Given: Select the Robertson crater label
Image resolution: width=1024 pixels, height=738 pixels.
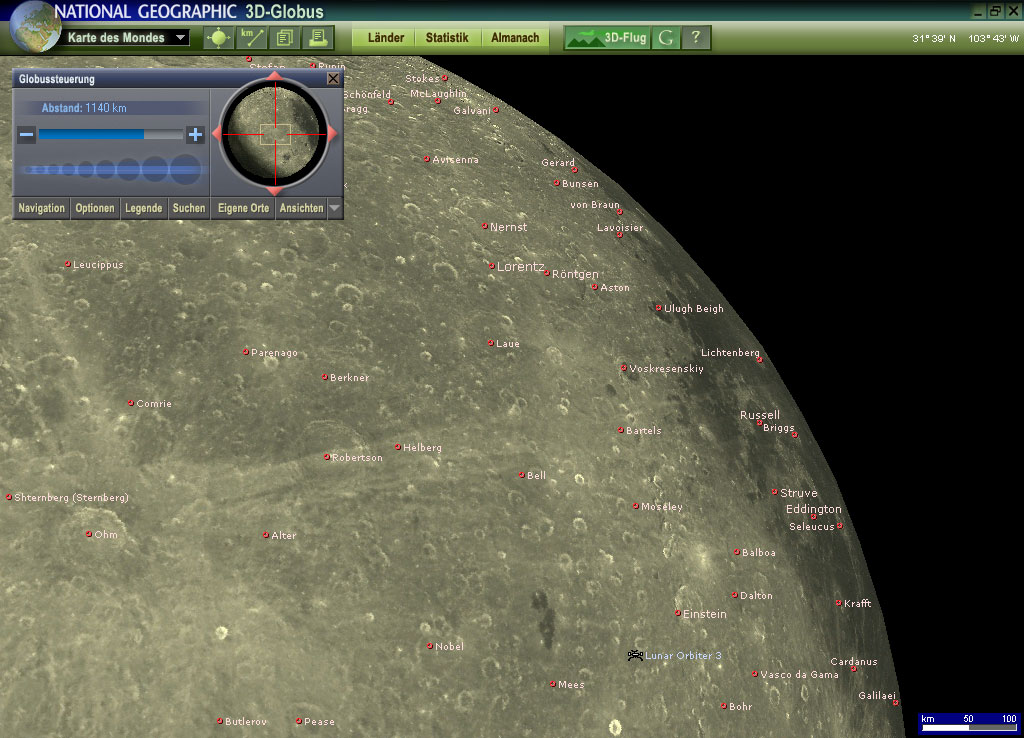Looking at the screenshot, I should [357, 458].
